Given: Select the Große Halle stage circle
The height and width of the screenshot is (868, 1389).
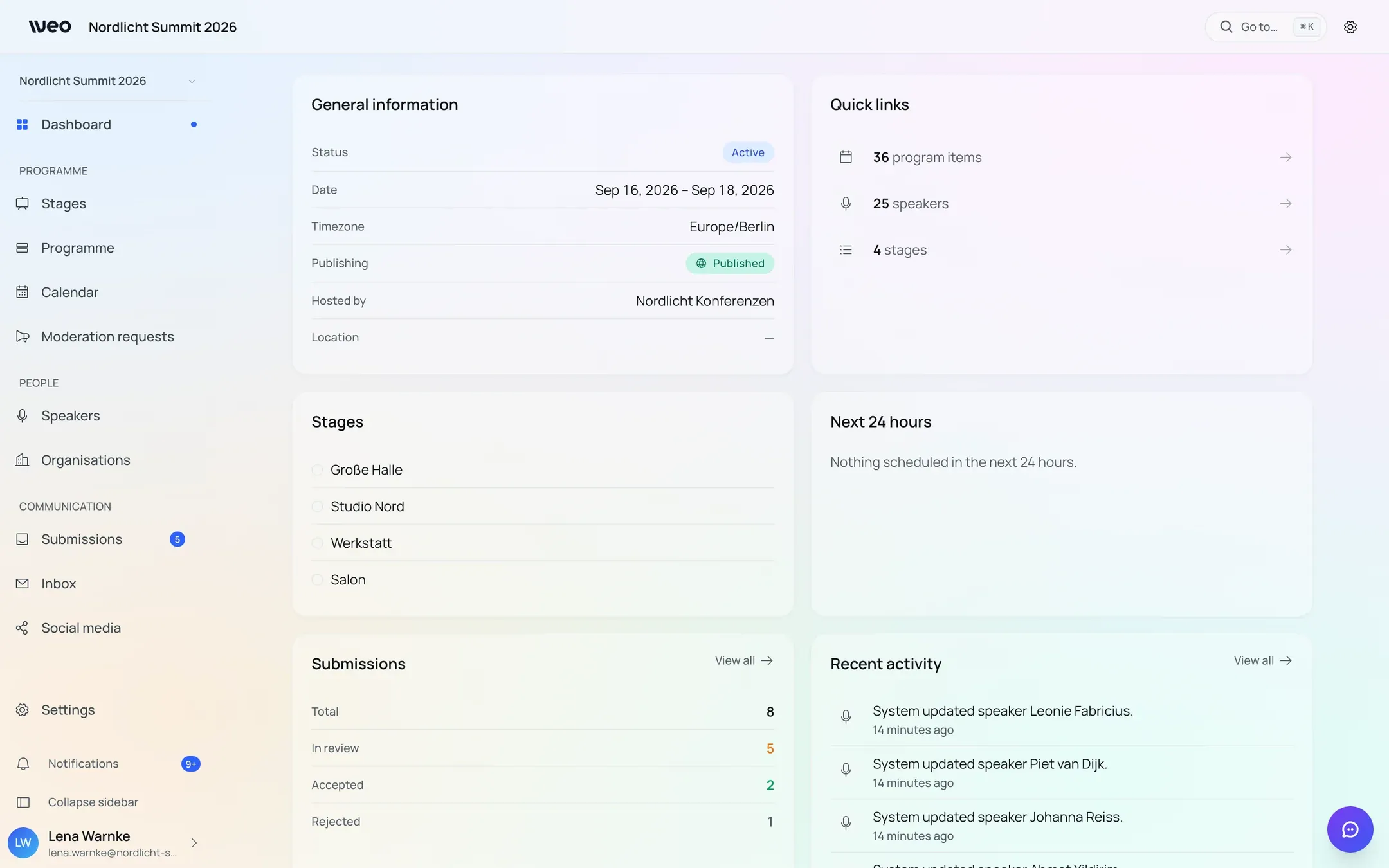Looking at the screenshot, I should (x=317, y=470).
